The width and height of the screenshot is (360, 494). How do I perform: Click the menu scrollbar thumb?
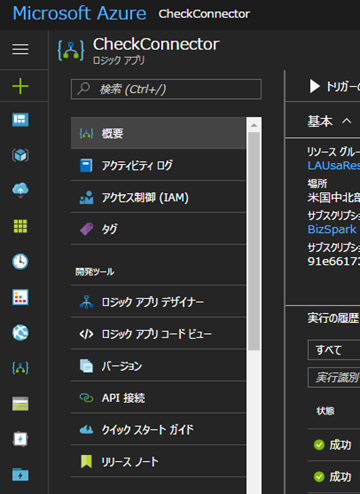[x=254, y=241]
